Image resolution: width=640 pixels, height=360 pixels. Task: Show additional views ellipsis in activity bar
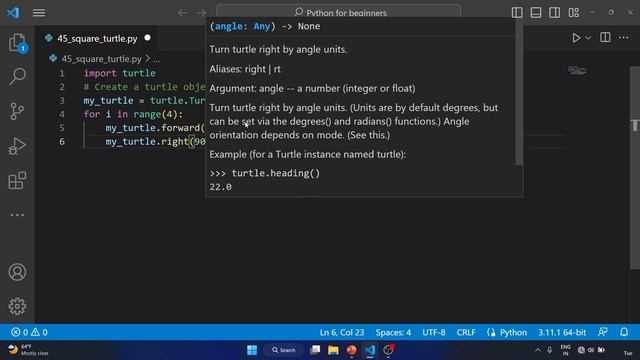click(x=17, y=215)
